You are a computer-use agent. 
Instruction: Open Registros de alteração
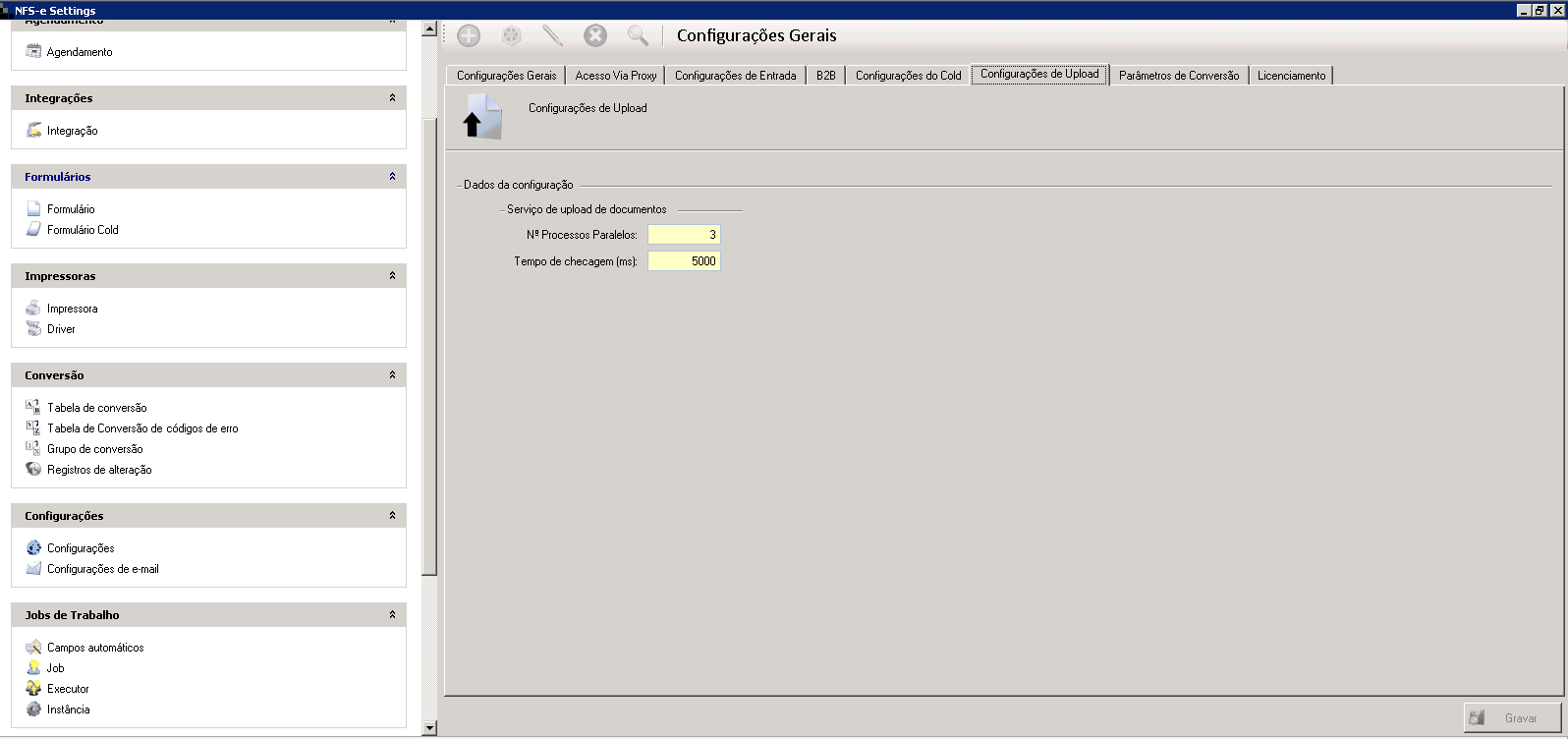[x=99, y=470]
